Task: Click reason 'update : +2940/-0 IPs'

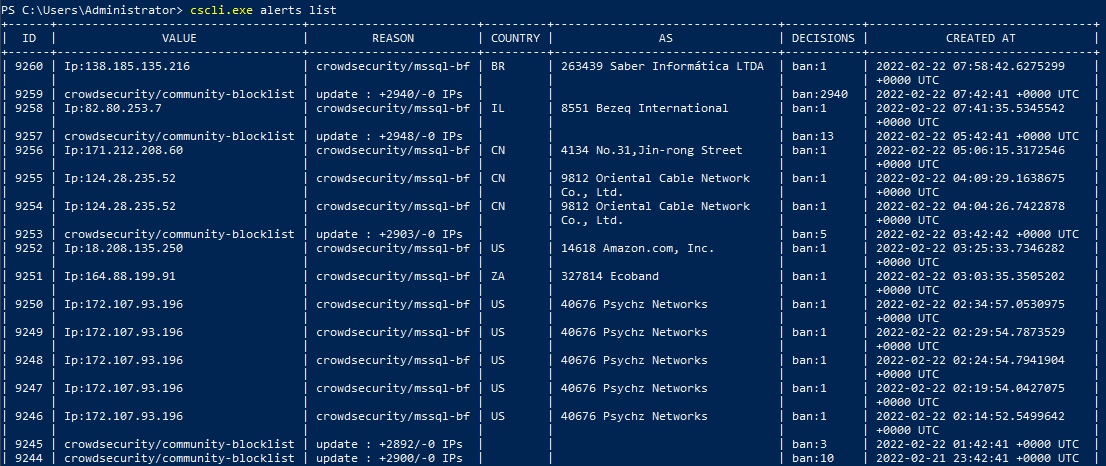Action: tap(389, 94)
